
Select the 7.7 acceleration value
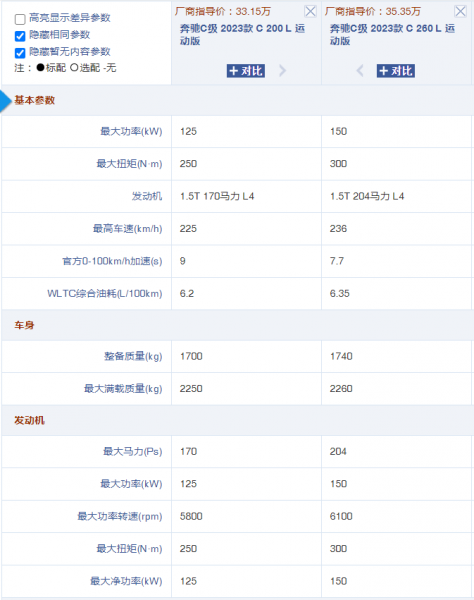(x=337, y=261)
